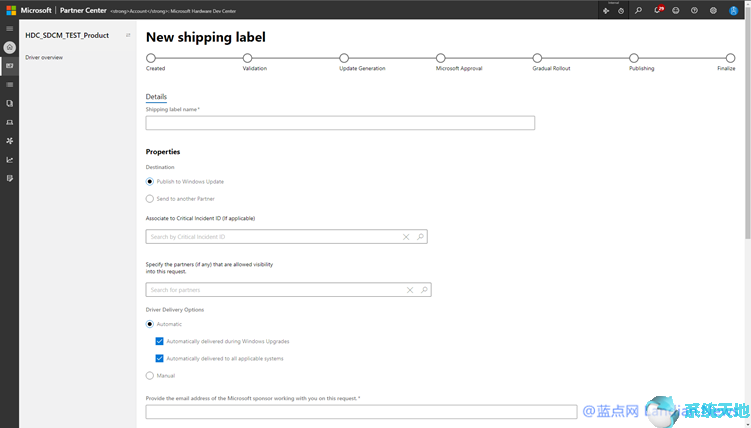Open Driver overview in side panel
This screenshot has height=428, width=751.
(x=44, y=57)
